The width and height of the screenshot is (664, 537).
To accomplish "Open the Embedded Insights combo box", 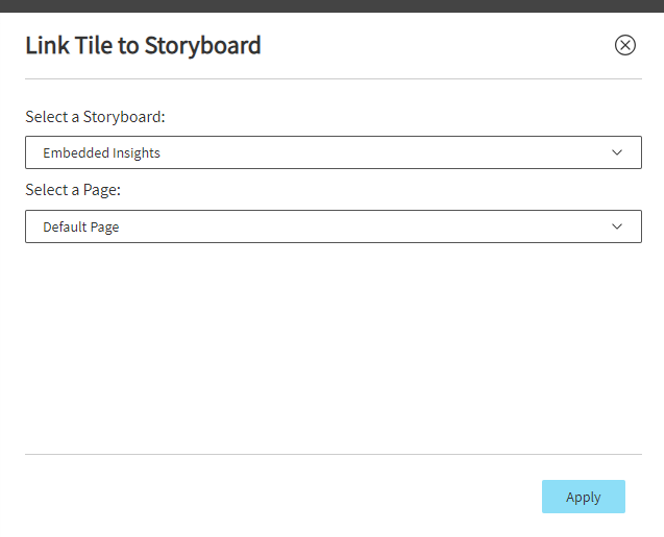I will (x=333, y=152).
